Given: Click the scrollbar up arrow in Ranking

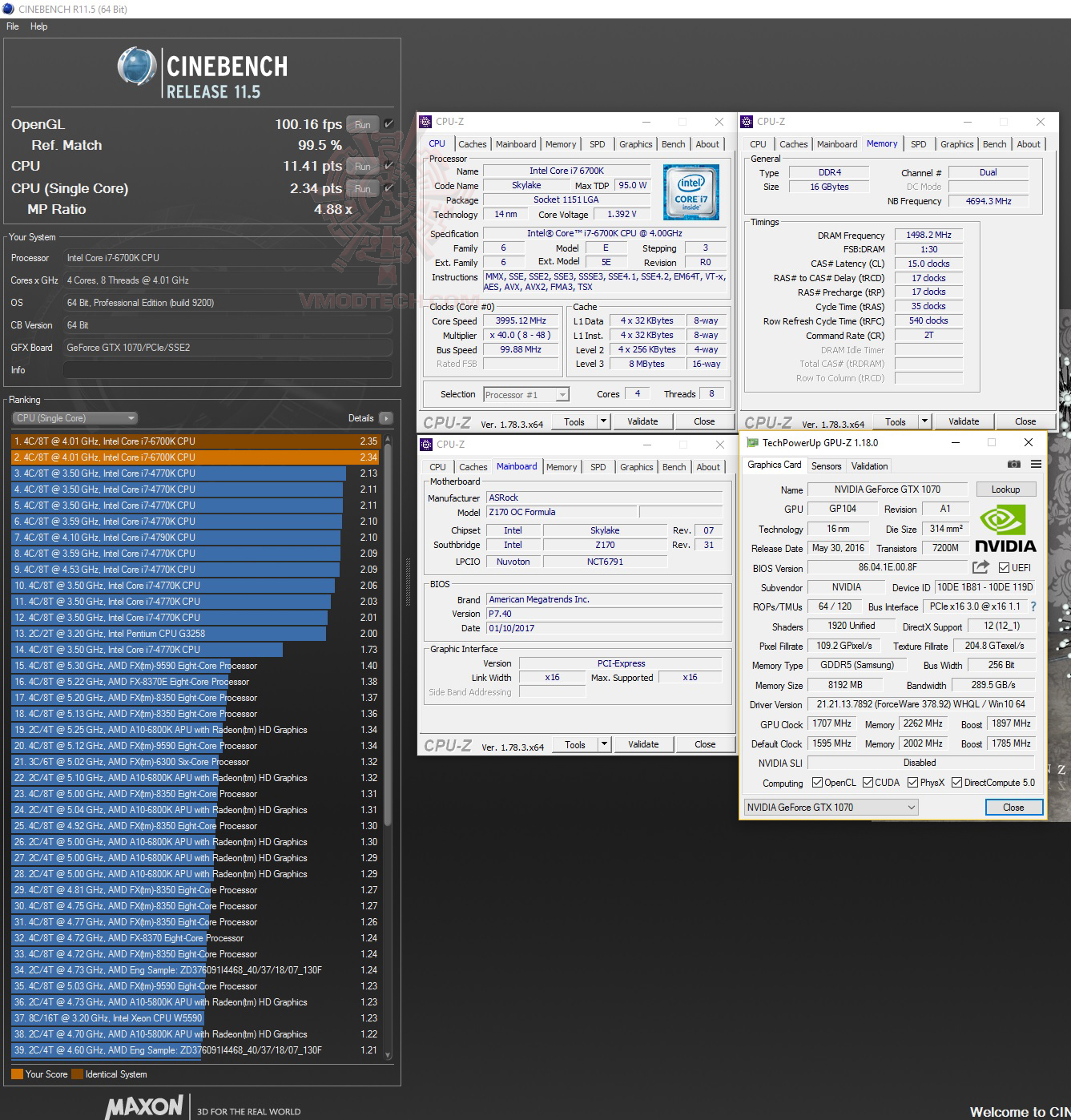Looking at the screenshot, I should (x=388, y=439).
